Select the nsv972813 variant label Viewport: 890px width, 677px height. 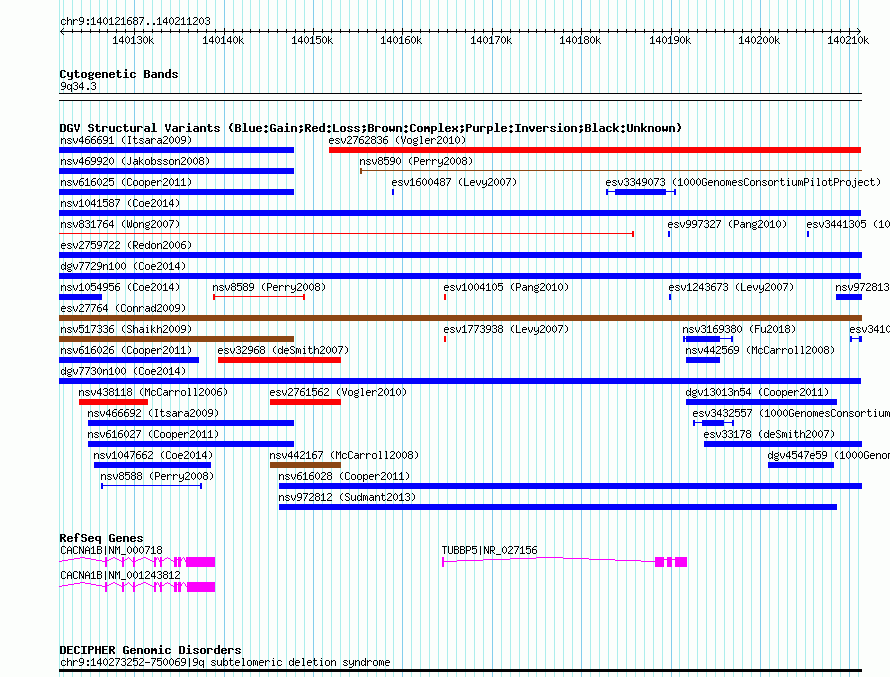pyautogui.click(x=862, y=287)
